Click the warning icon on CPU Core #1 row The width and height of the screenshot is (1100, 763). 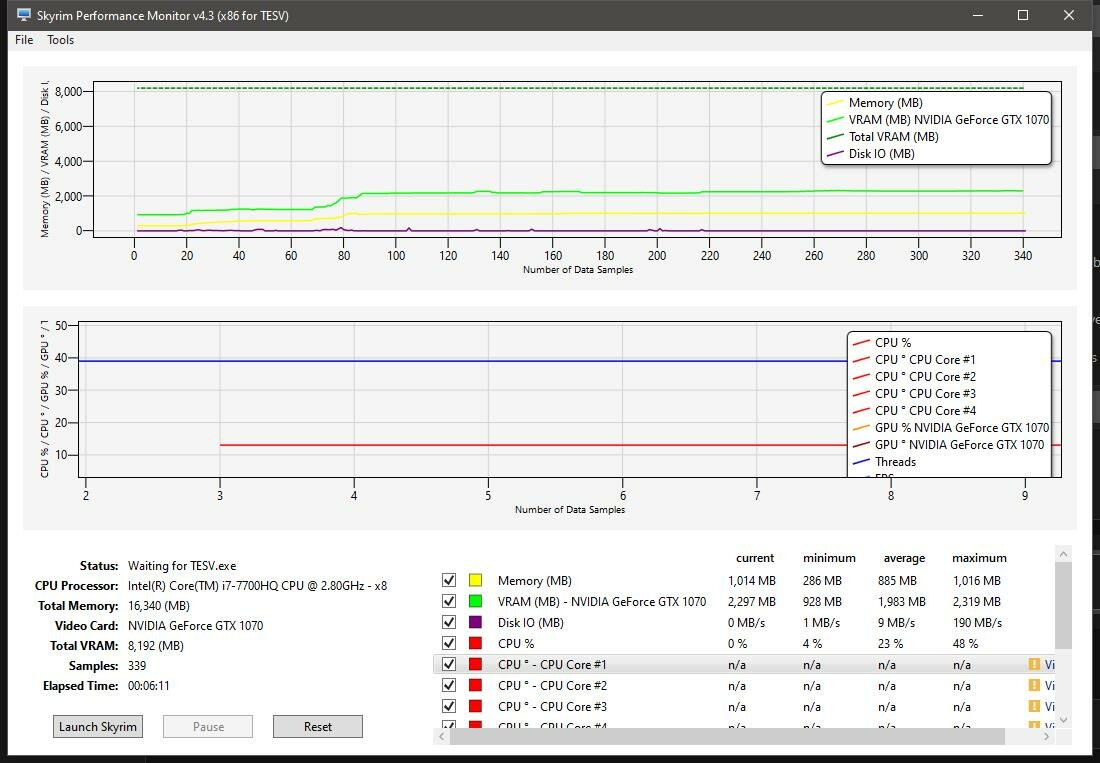point(1033,664)
